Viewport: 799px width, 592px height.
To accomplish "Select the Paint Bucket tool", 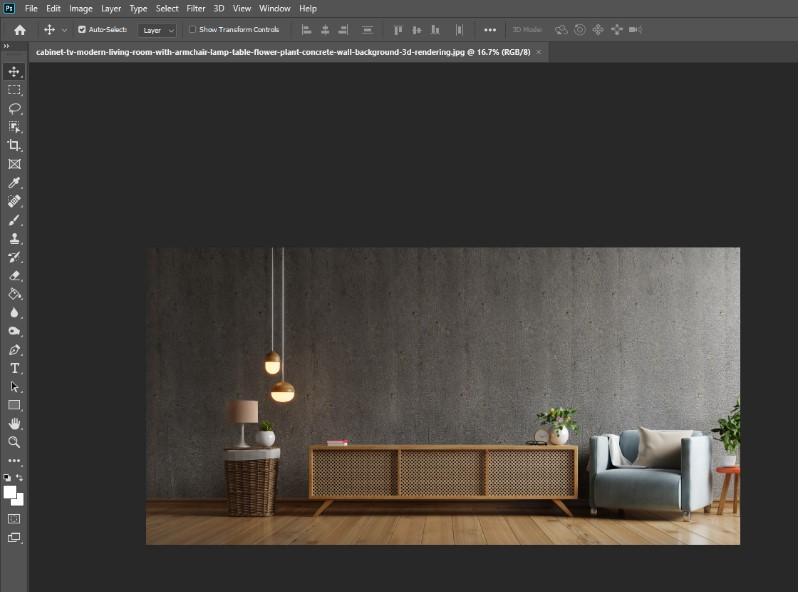I will tap(14, 294).
